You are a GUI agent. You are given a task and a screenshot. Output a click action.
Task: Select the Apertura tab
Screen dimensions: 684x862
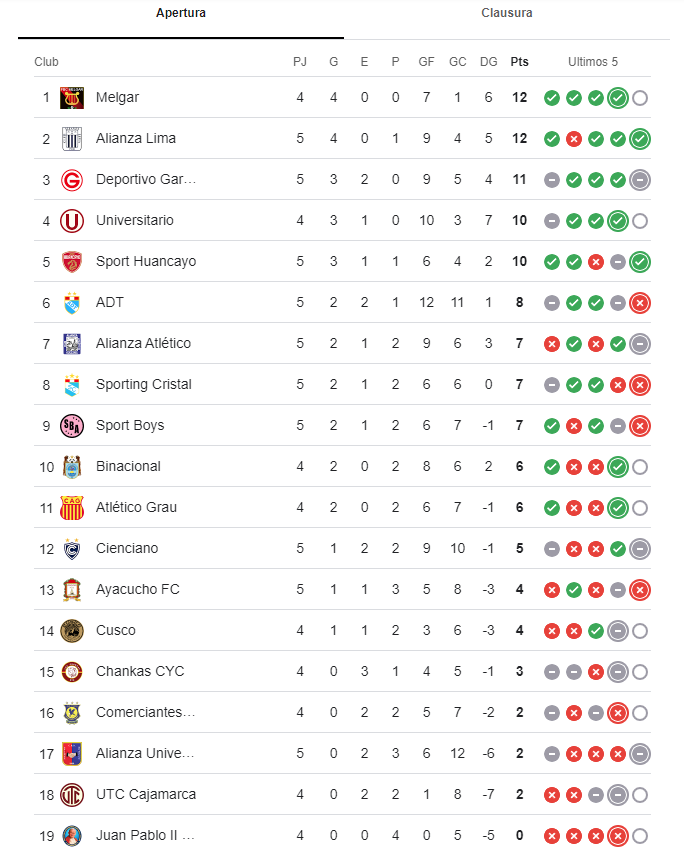tap(181, 14)
